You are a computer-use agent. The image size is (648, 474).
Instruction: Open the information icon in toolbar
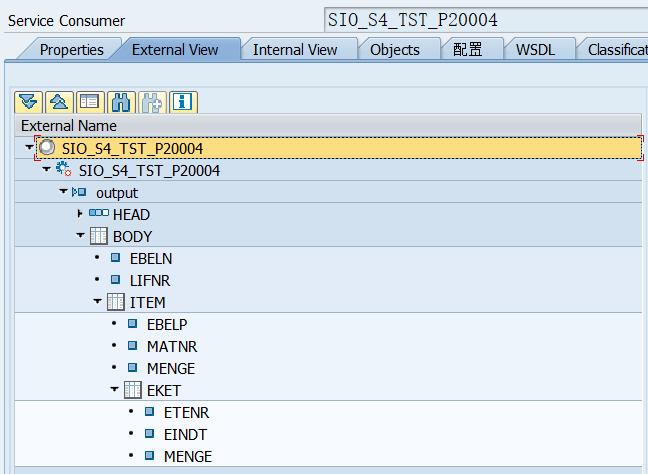[183, 102]
